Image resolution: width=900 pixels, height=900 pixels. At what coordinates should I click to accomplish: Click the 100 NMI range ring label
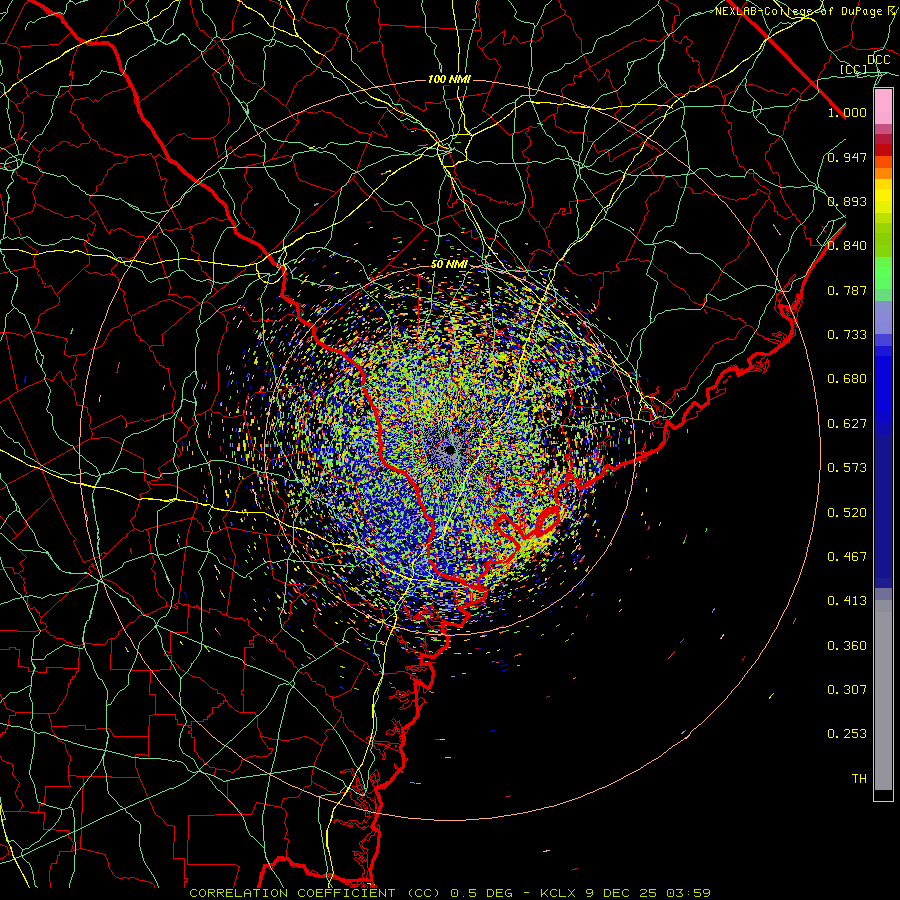click(x=449, y=79)
